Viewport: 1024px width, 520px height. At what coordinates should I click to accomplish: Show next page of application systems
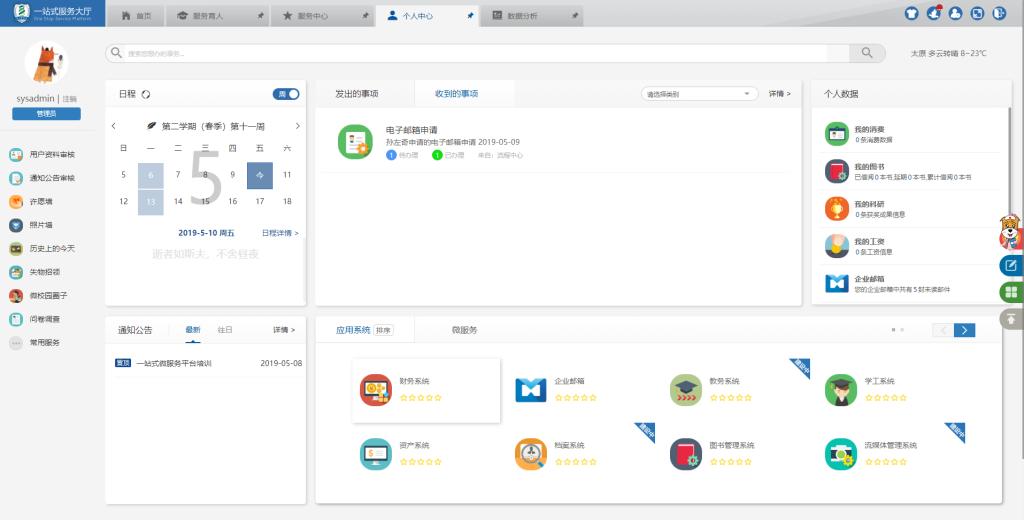(964, 330)
